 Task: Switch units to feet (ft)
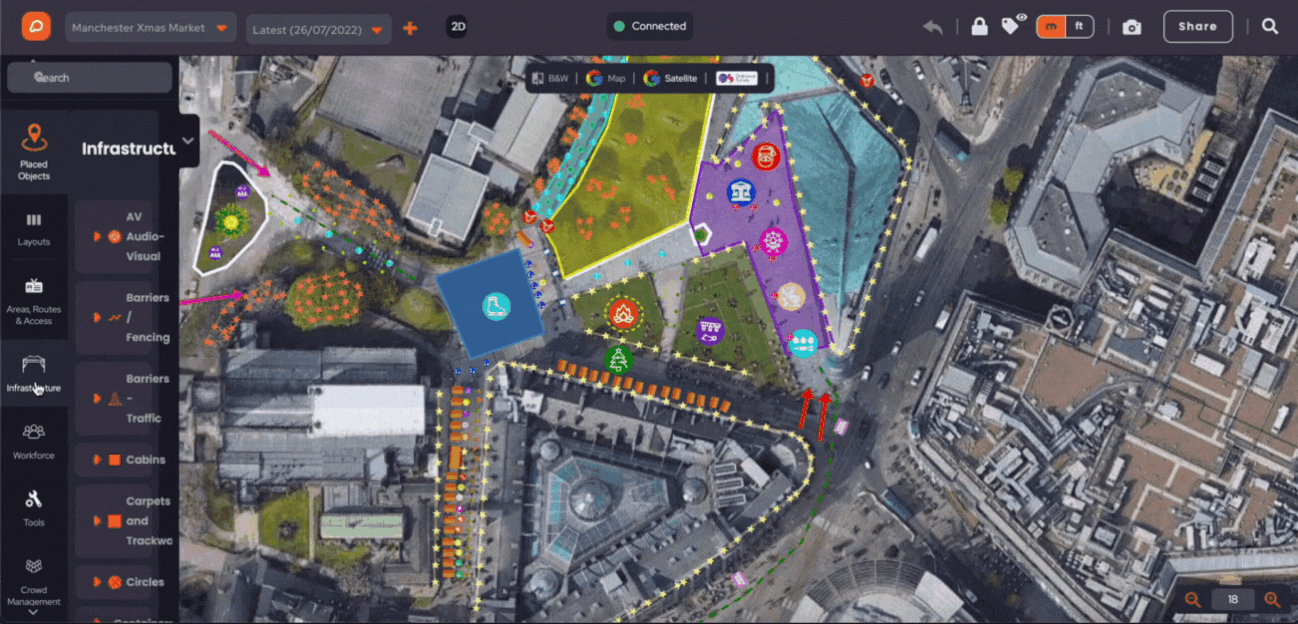[1079, 27]
